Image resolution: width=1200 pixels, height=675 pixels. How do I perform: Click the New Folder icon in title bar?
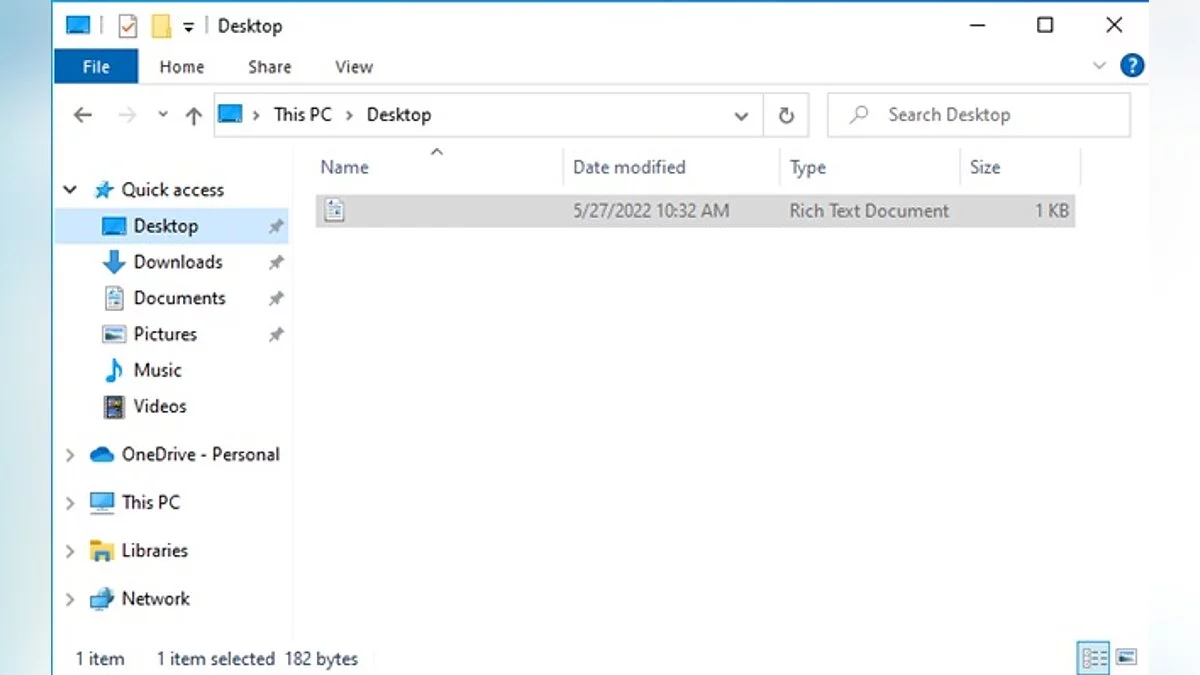tap(161, 26)
